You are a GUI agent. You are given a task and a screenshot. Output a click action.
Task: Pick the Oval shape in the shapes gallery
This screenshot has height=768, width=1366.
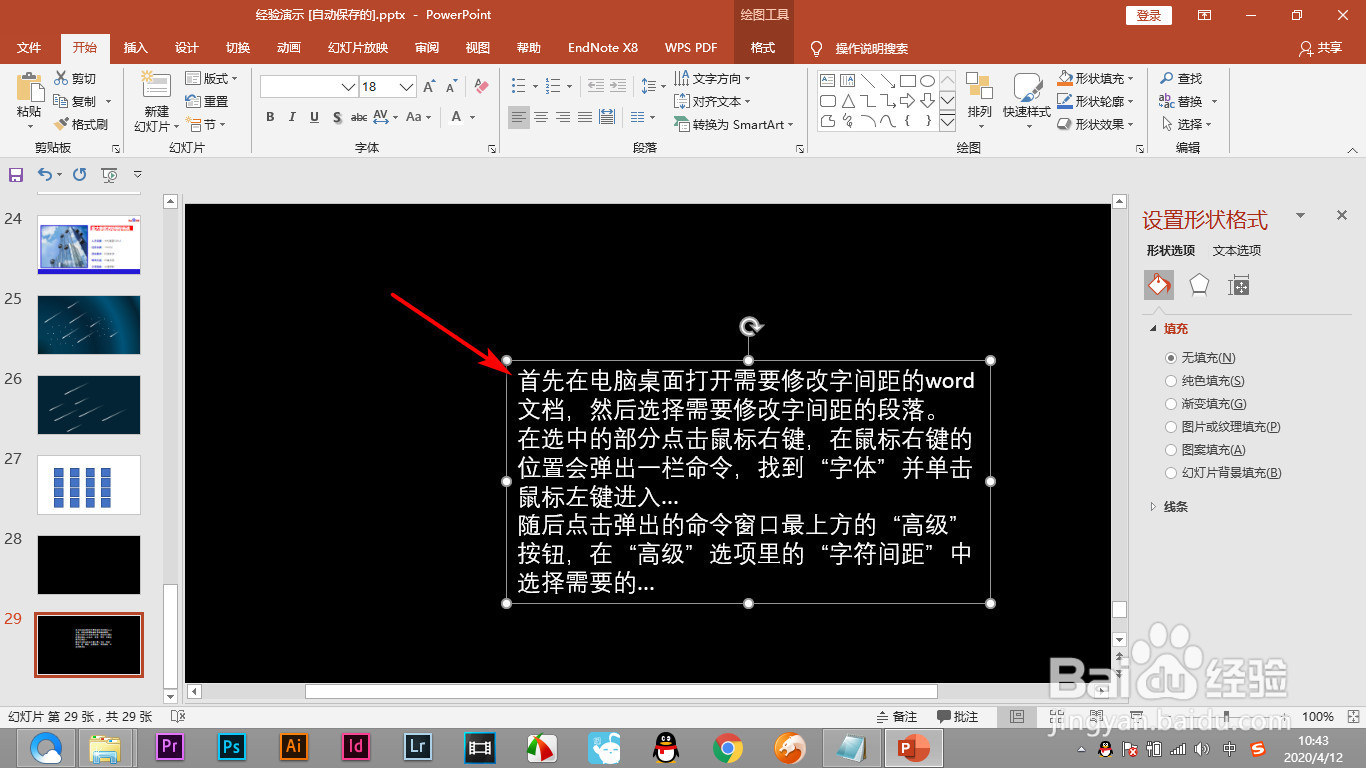pyautogui.click(x=927, y=81)
